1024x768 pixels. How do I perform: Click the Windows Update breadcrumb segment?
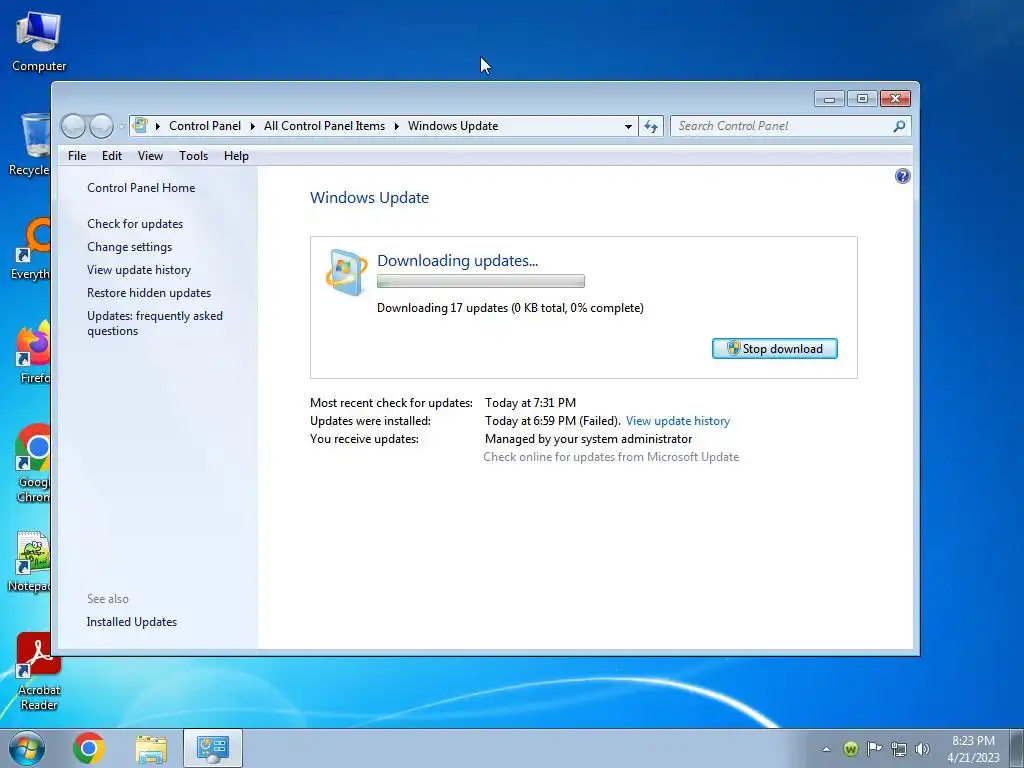453,126
